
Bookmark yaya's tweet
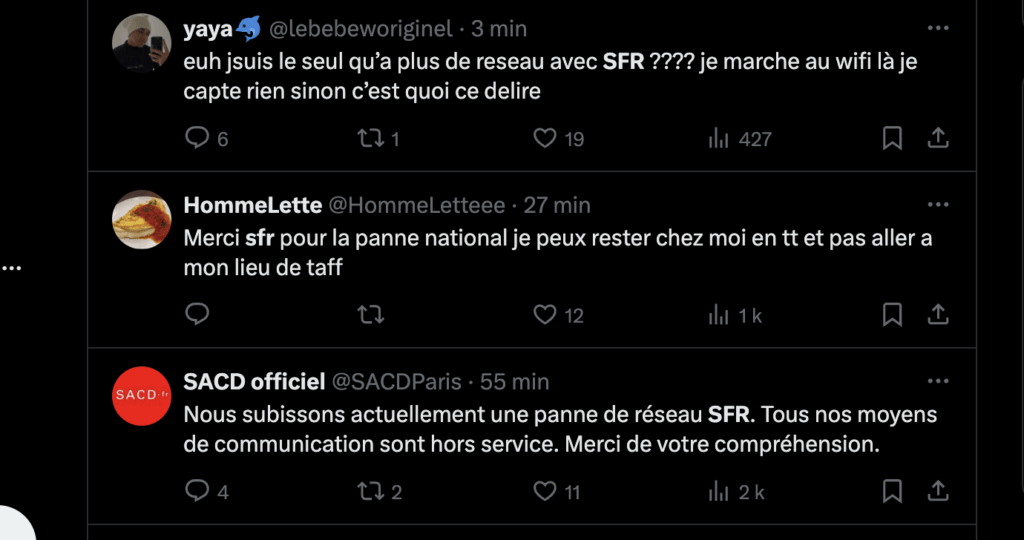click(892, 139)
